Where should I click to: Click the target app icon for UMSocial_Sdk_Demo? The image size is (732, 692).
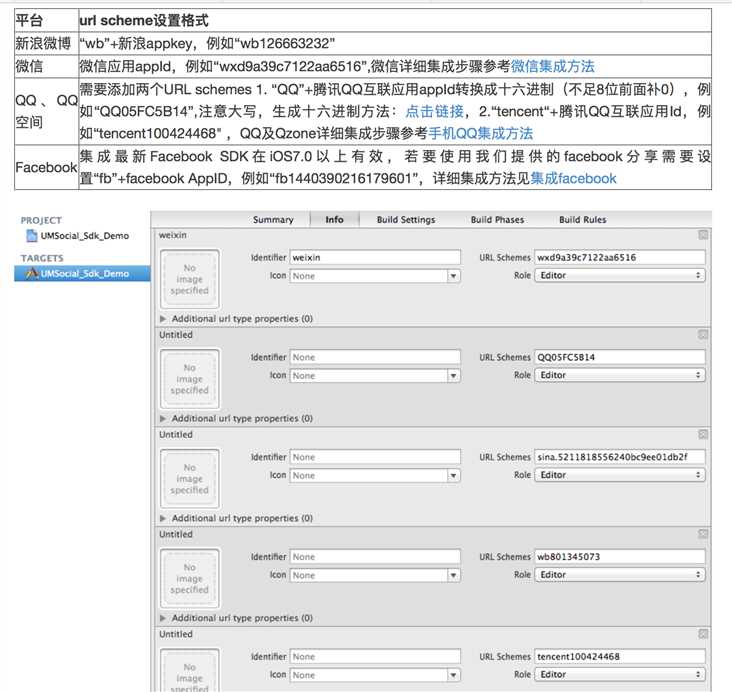(x=32, y=274)
